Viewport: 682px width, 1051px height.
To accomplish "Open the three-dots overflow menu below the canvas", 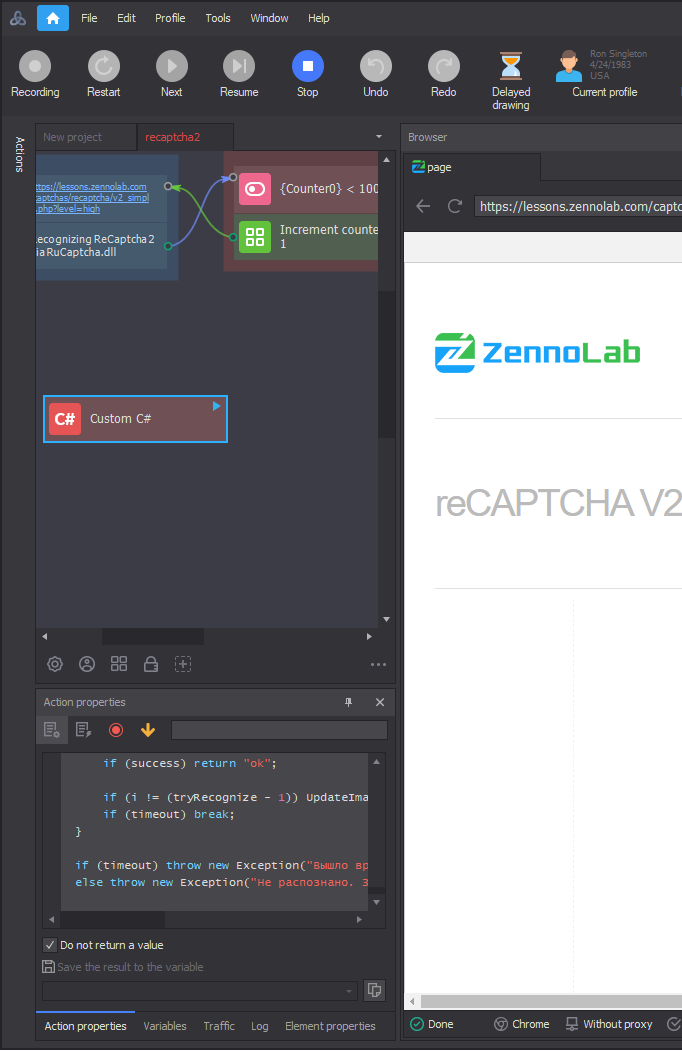I will 378,664.
